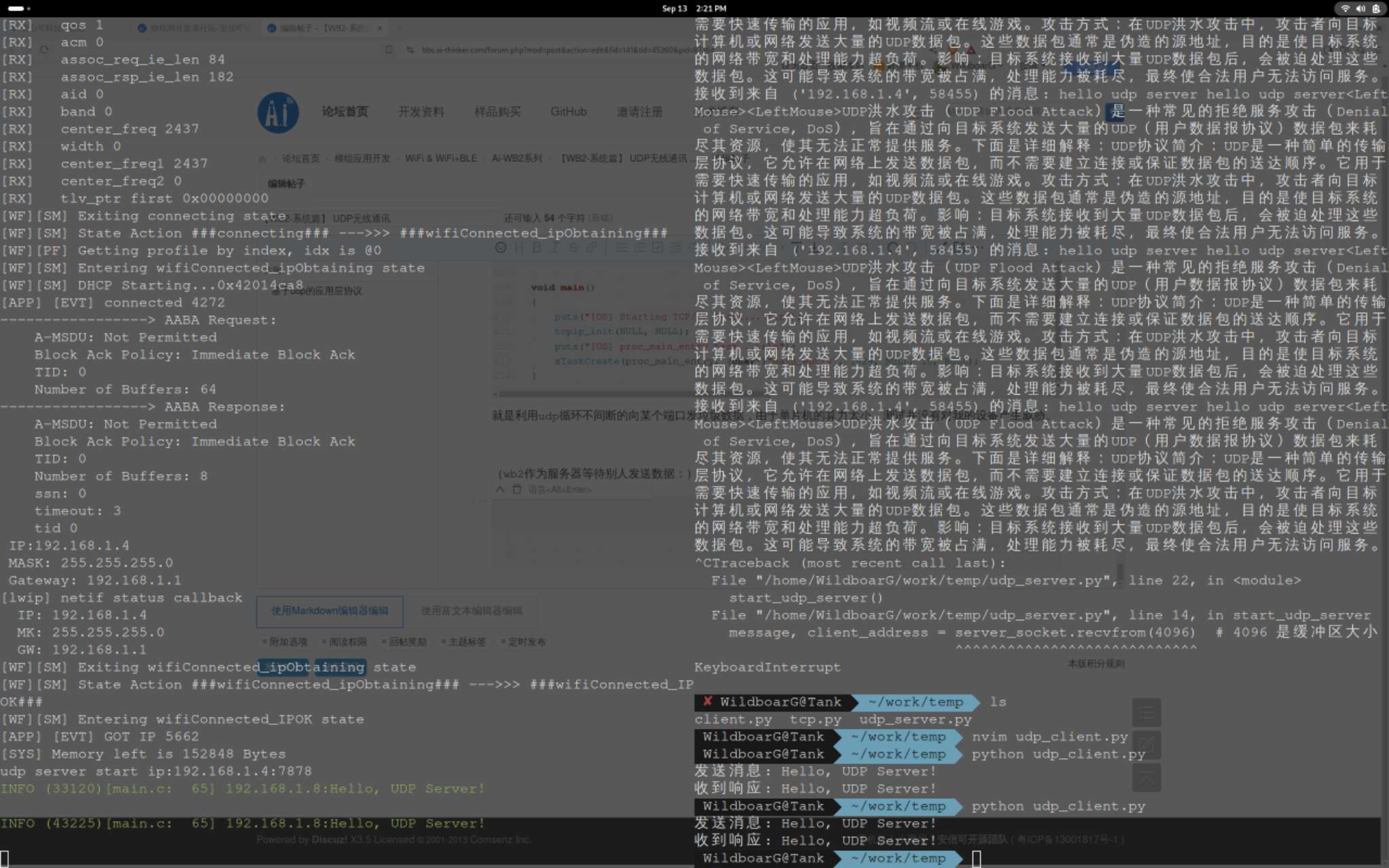Expand the 主题标签 section
The image size is (1389, 868).
tap(464, 642)
